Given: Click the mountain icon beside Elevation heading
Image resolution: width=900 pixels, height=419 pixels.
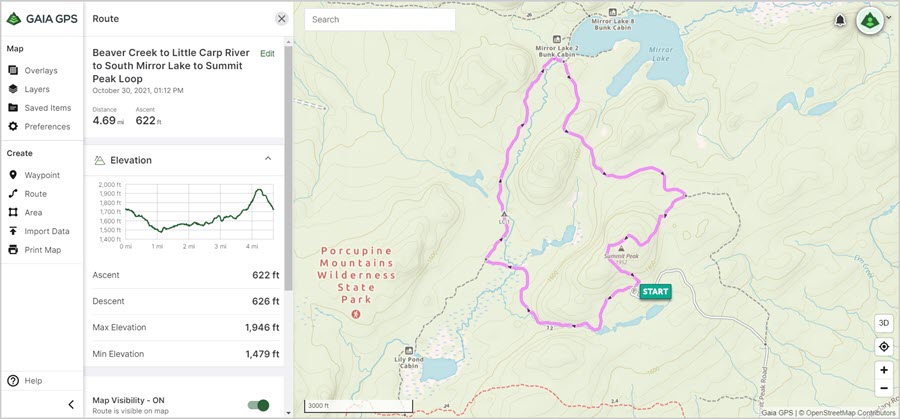Looking at the screenshot, I should click(99, 160).
